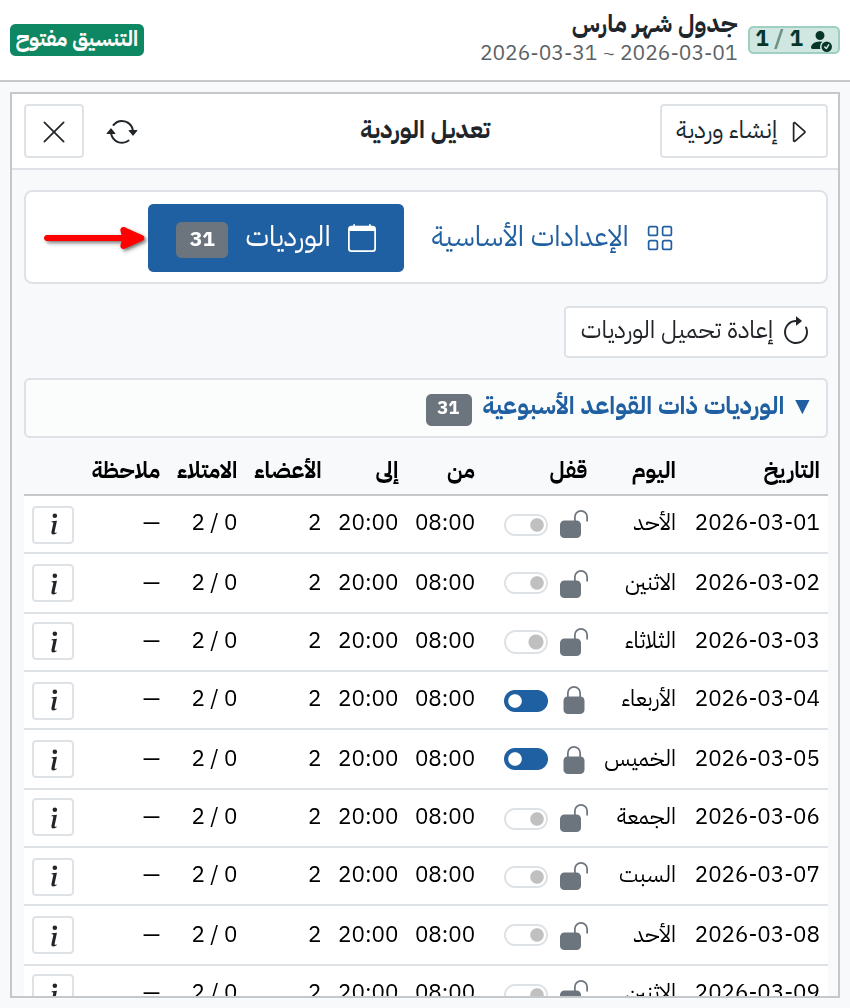Click the open padlock icon for 2026-03-02
This screenshot has width=850, height=1008.
574,584
